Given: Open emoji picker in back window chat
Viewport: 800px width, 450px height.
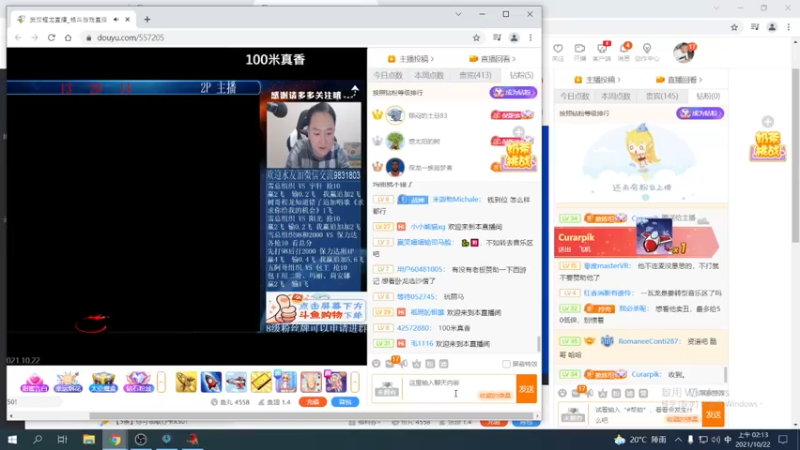Looking at the screenshot, I should pyautogui.click(x=562, y=393).
